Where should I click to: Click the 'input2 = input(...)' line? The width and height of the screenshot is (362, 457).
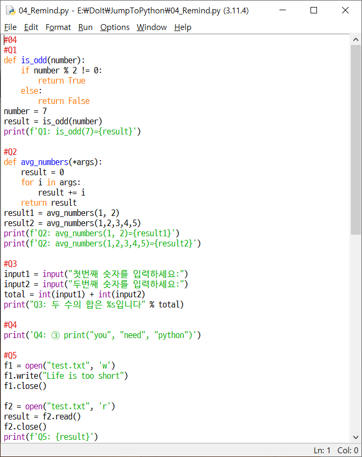[96, 284]
